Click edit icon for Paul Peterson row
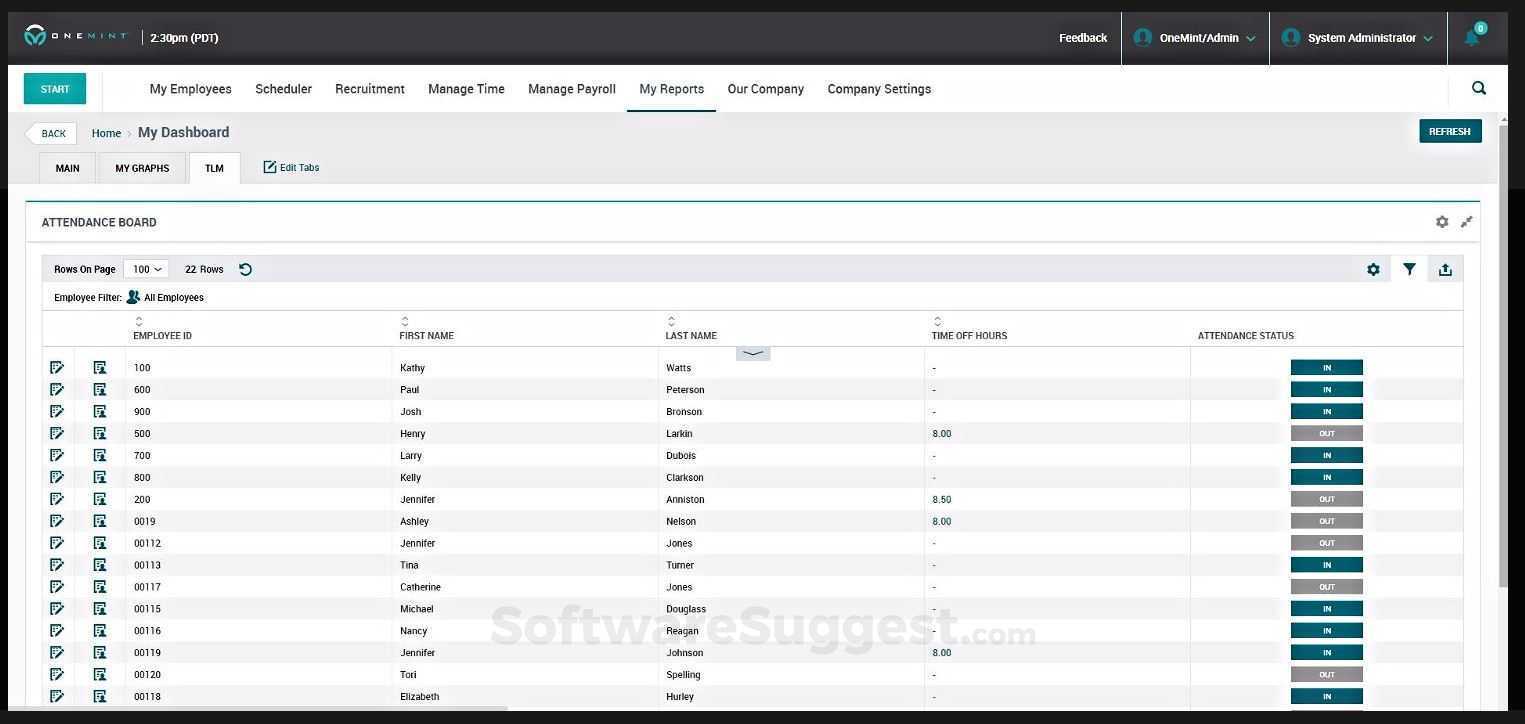Screen dimensions: 1525x724 tap(57, 390)
